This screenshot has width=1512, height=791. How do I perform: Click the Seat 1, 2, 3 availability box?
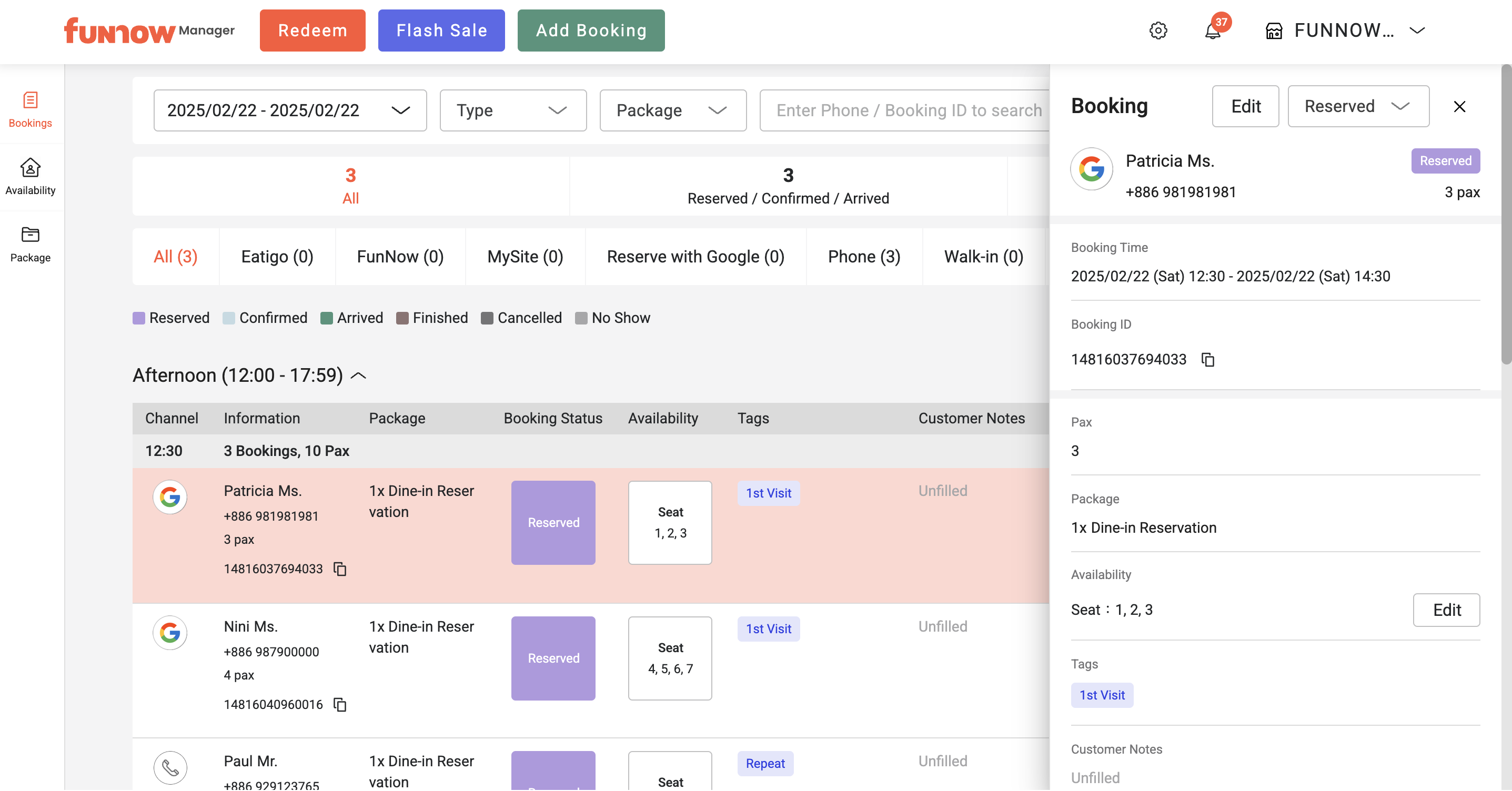point(670,523)
